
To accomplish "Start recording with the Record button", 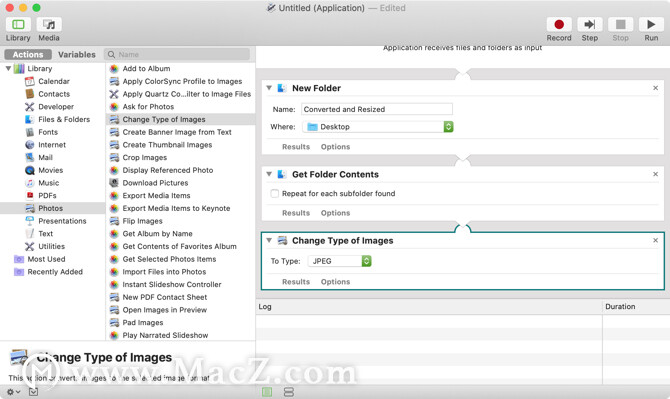I will click(x=559, y=25).
